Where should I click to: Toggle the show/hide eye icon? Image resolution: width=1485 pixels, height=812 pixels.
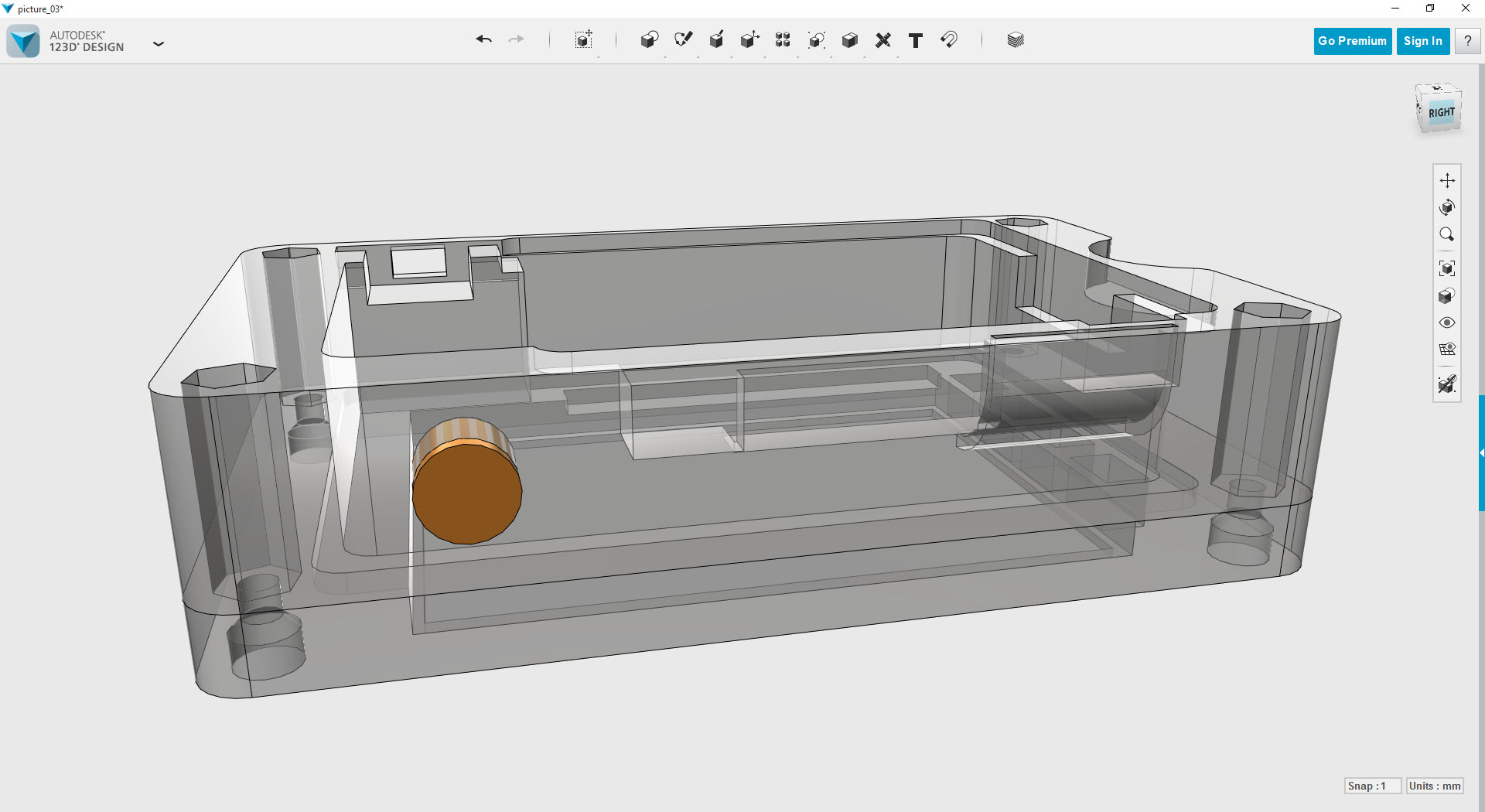tap(1447, 322)
